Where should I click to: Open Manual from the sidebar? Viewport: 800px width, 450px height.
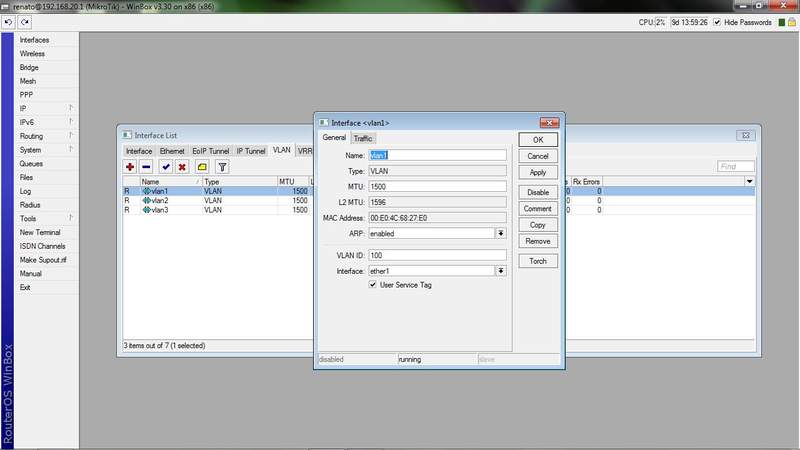31,273
